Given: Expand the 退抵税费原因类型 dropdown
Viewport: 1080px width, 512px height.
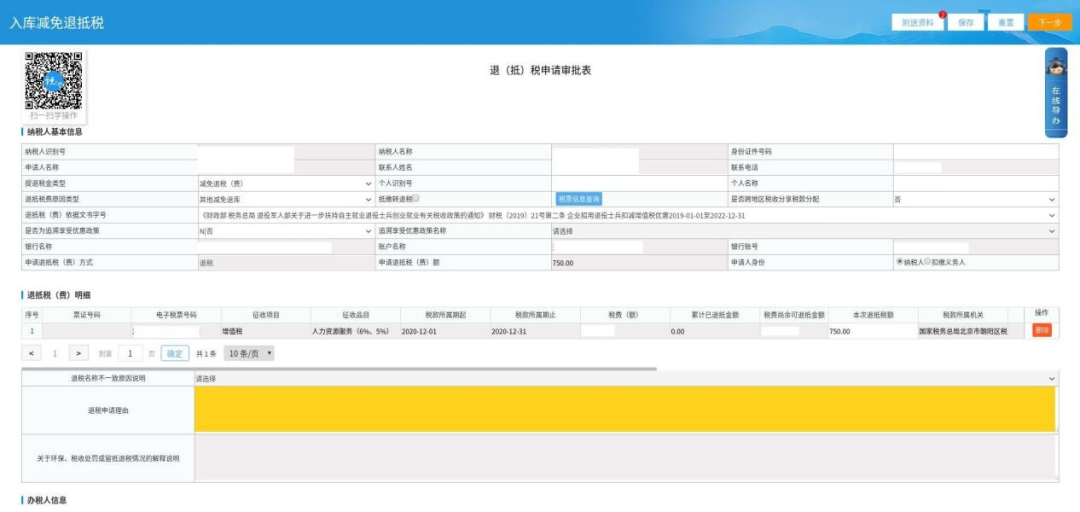Looking at the screenshot, I should pos(284,199).
